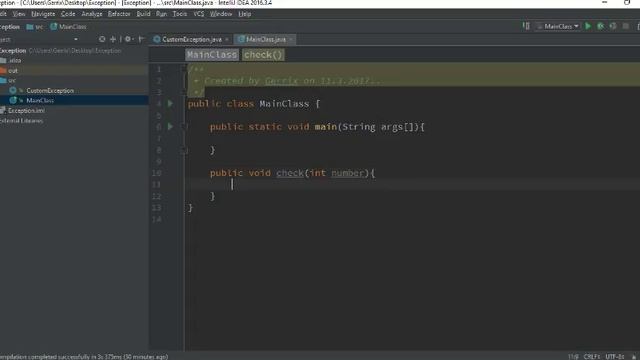Fold the main method at its opening line
Image resolution: width=640 pixels, height=360 pixels.
184,127
